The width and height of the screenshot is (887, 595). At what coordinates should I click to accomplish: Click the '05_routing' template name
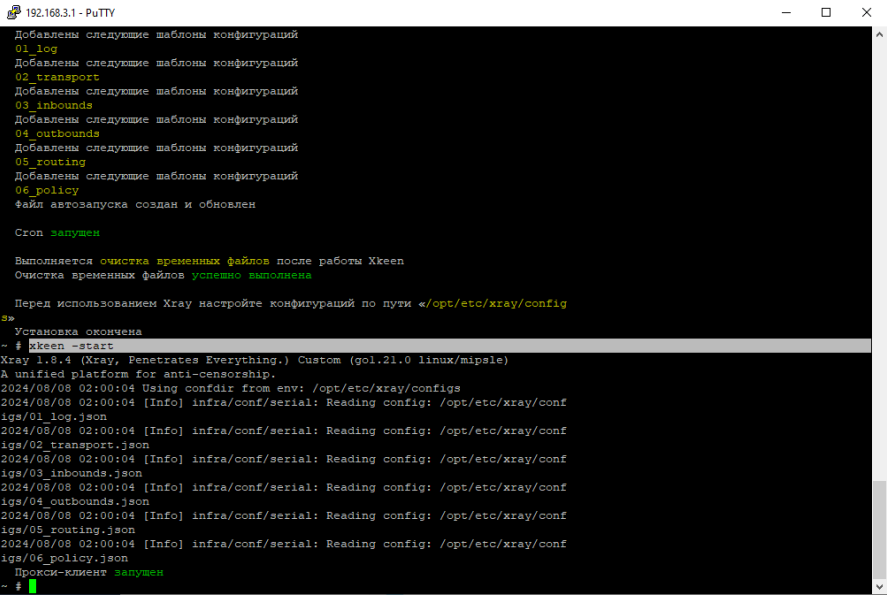[50, 162]
